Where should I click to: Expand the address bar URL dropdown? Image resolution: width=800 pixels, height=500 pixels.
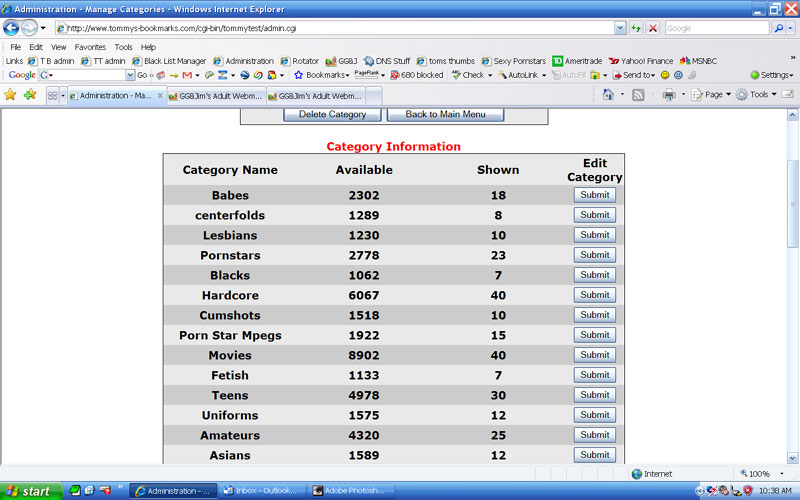pos(620,28)
